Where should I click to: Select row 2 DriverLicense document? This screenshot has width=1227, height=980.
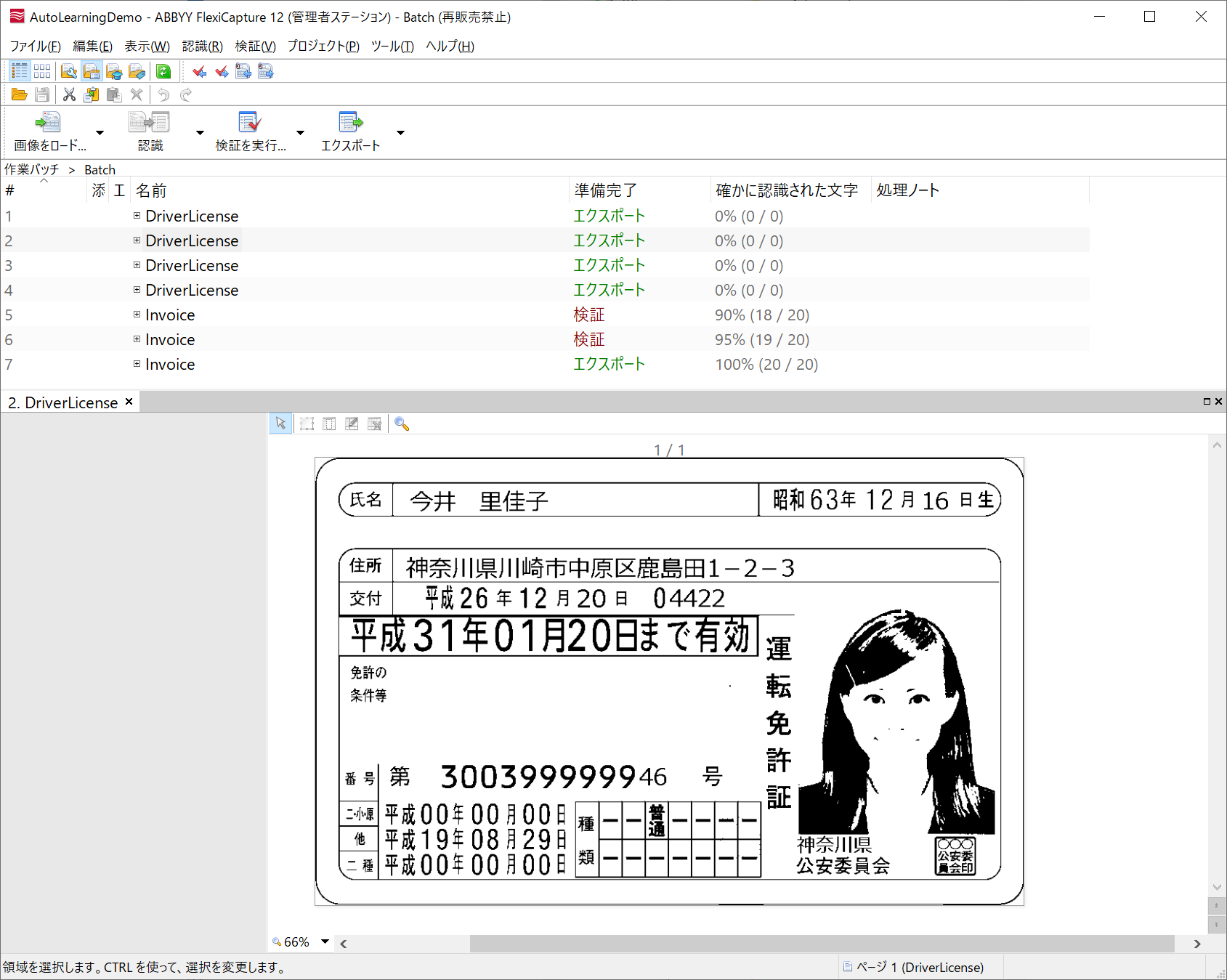coord(545,240)
